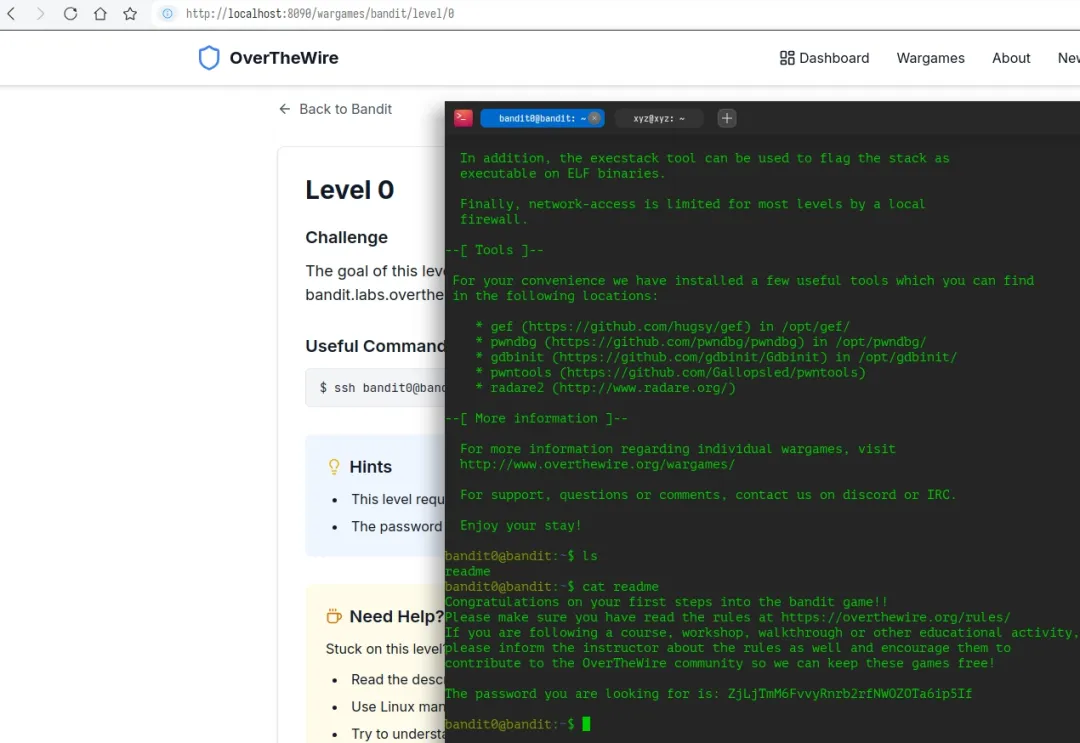Switch to the bandit0@bandit terminal tab
The width and height of the screenshot is (1080, 743).
(x=541, y=118)
